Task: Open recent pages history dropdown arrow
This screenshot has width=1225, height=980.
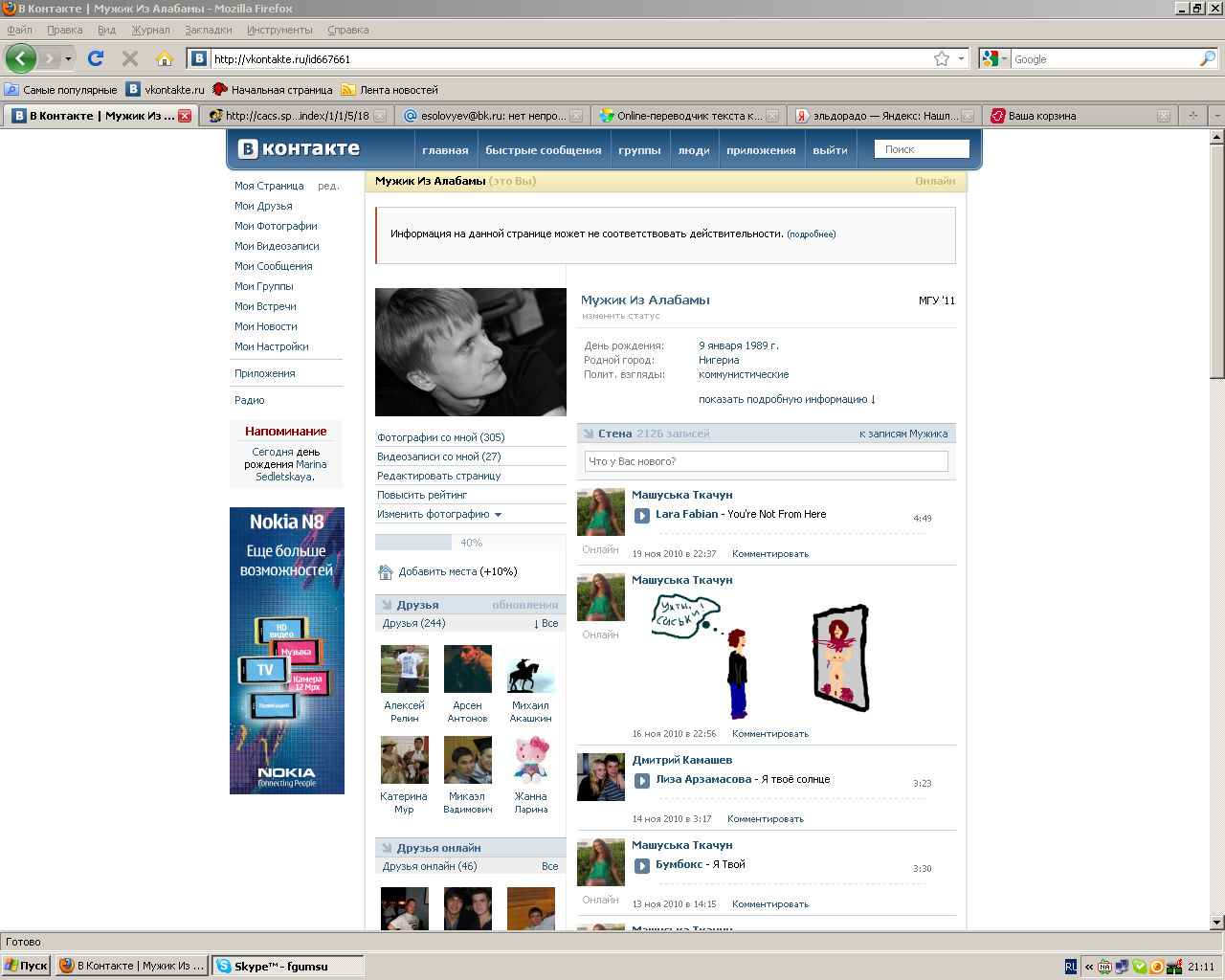Action: pyautogui.click(x=68, y=58)
